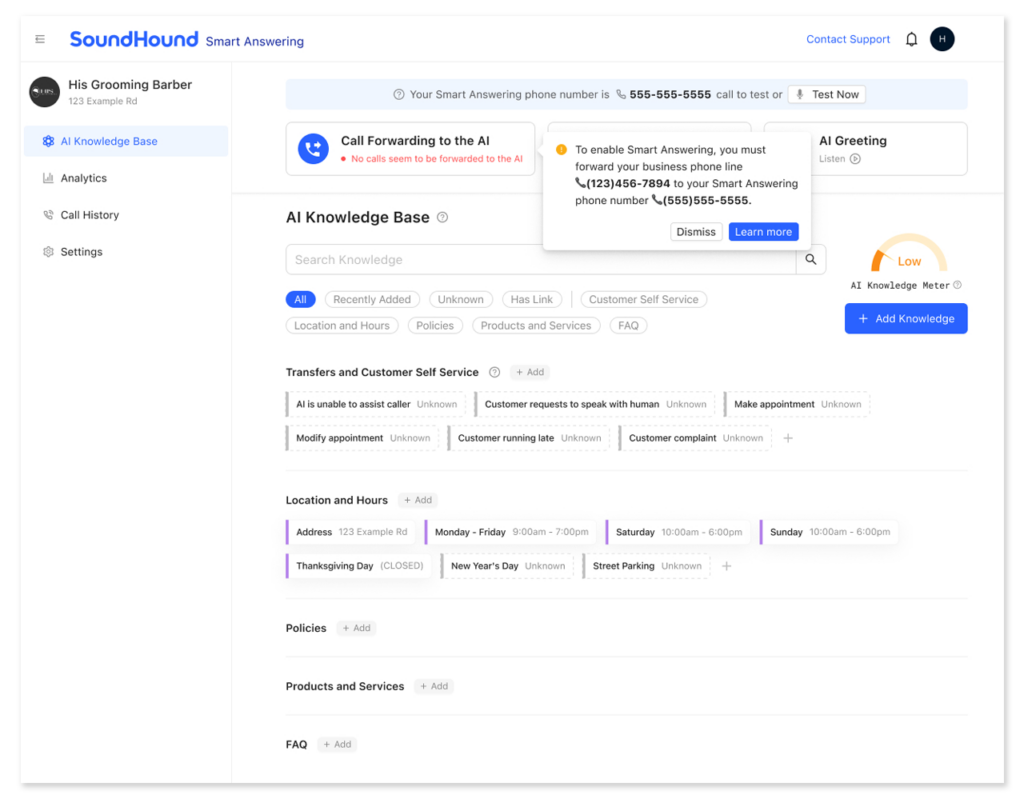
Task: Click the 555-555-5555 phone number in banner
Action: pos(670,95)
